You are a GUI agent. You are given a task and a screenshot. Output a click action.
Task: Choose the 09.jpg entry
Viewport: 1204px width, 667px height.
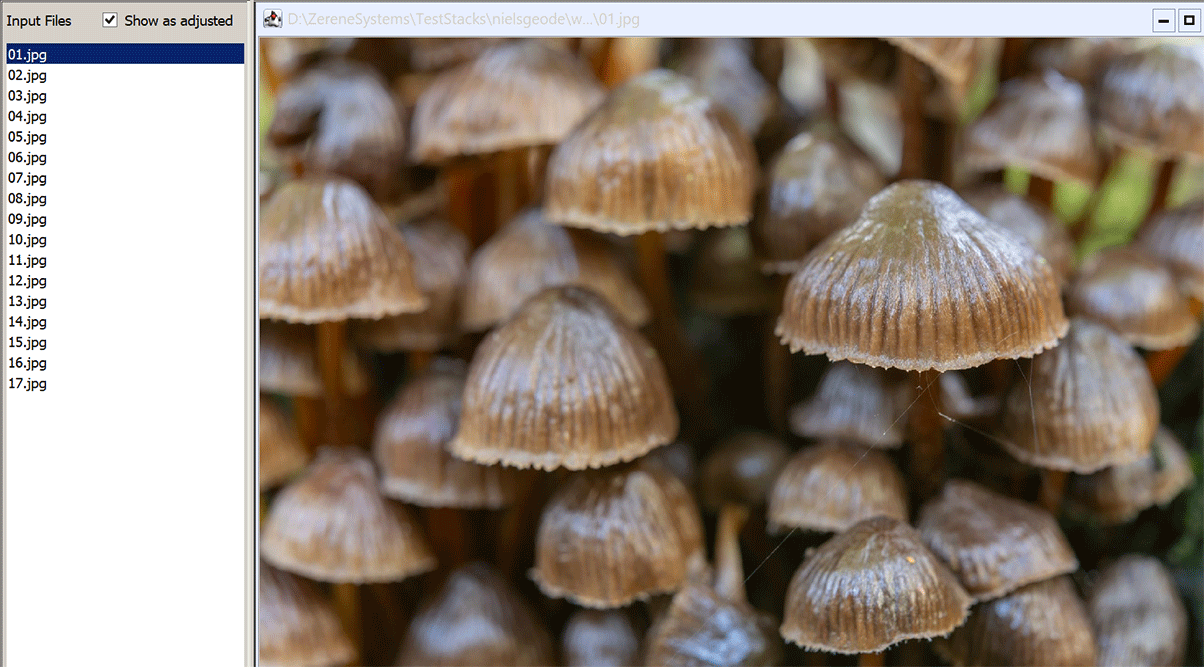[27, 219]
